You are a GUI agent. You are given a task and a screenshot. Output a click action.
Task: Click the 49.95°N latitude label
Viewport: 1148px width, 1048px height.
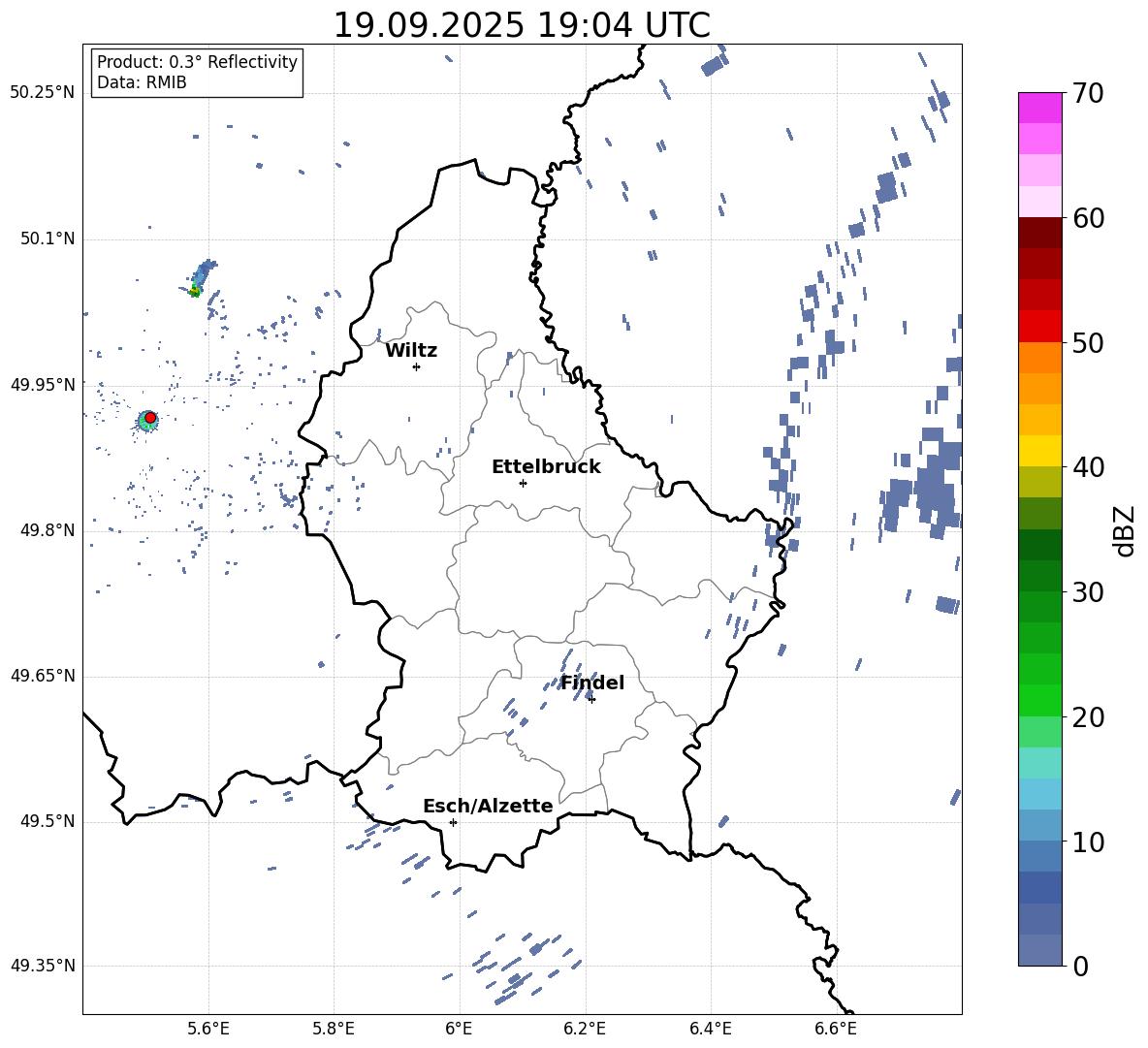tap(43, 385)
